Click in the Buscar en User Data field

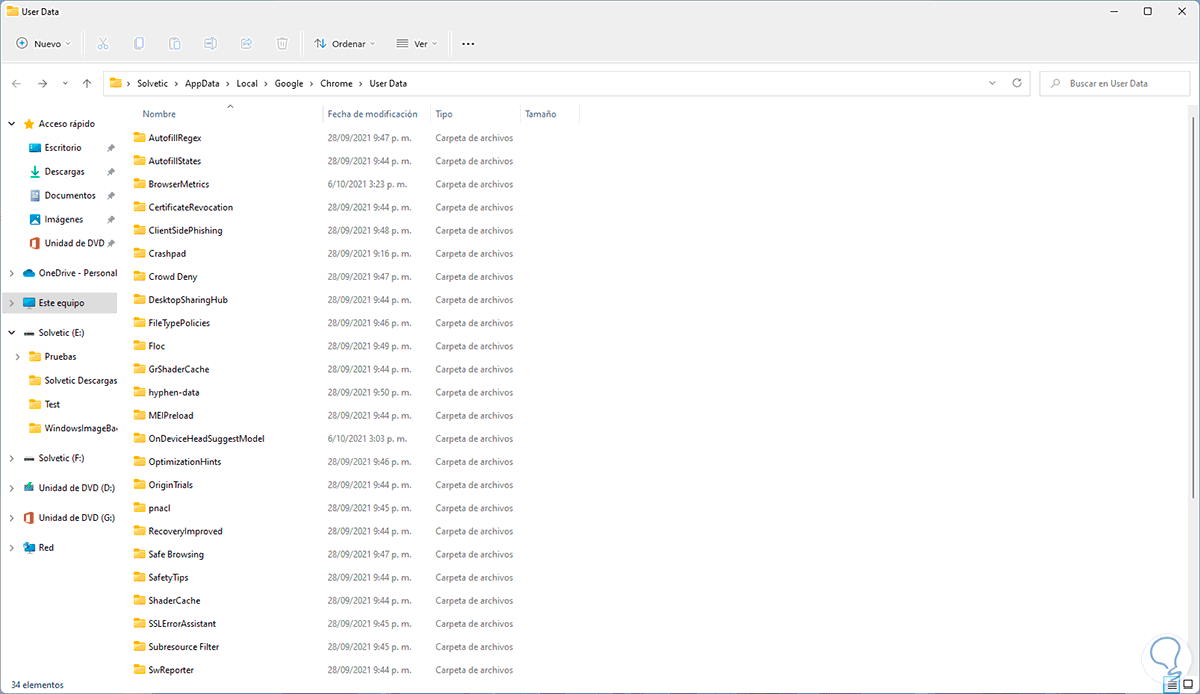[x=1115, y=83]
